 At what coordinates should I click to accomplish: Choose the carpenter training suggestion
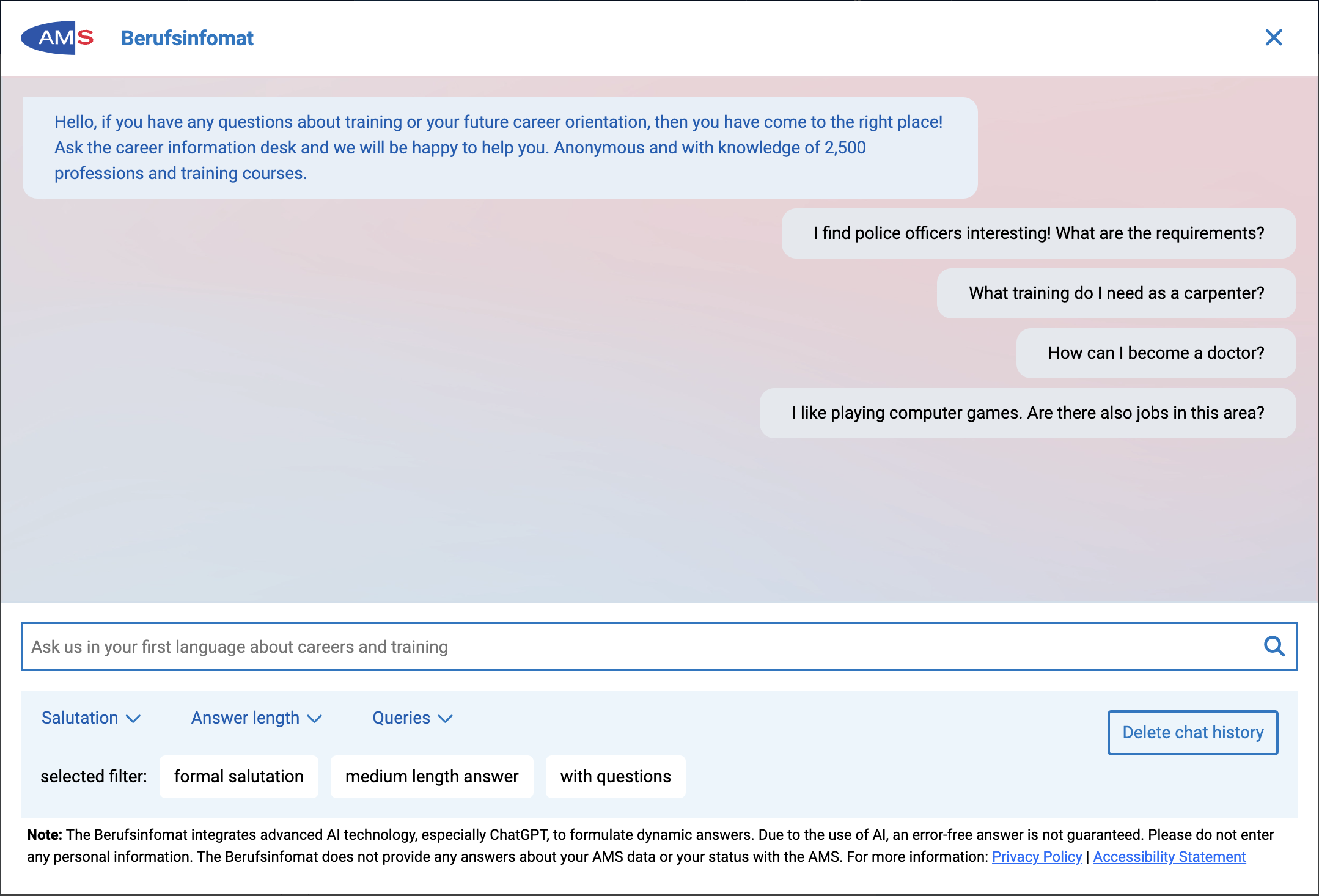1116,293
